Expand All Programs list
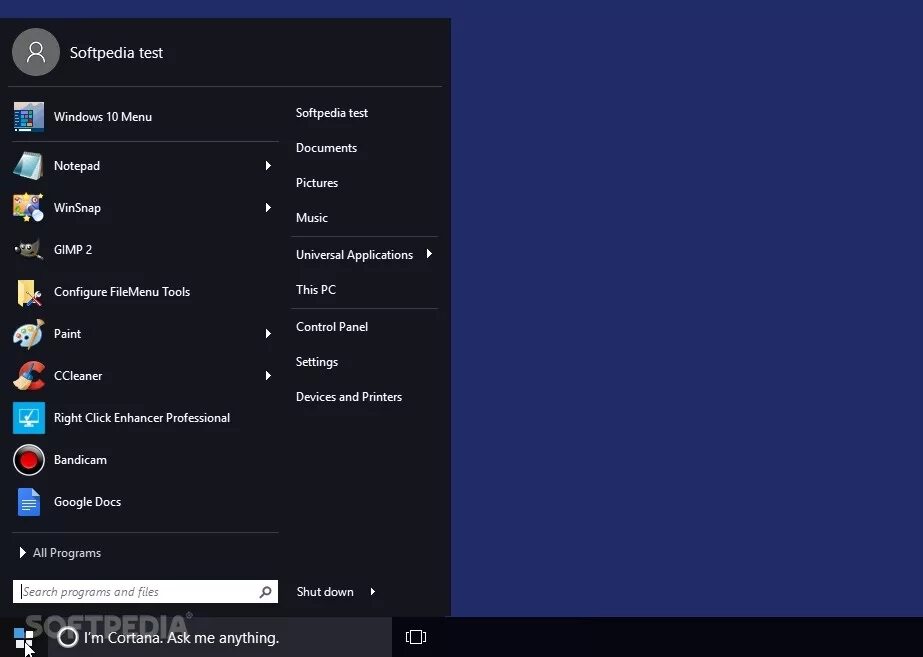The height and width of the screenshot is (657, 923). click(x=61, y=553)
